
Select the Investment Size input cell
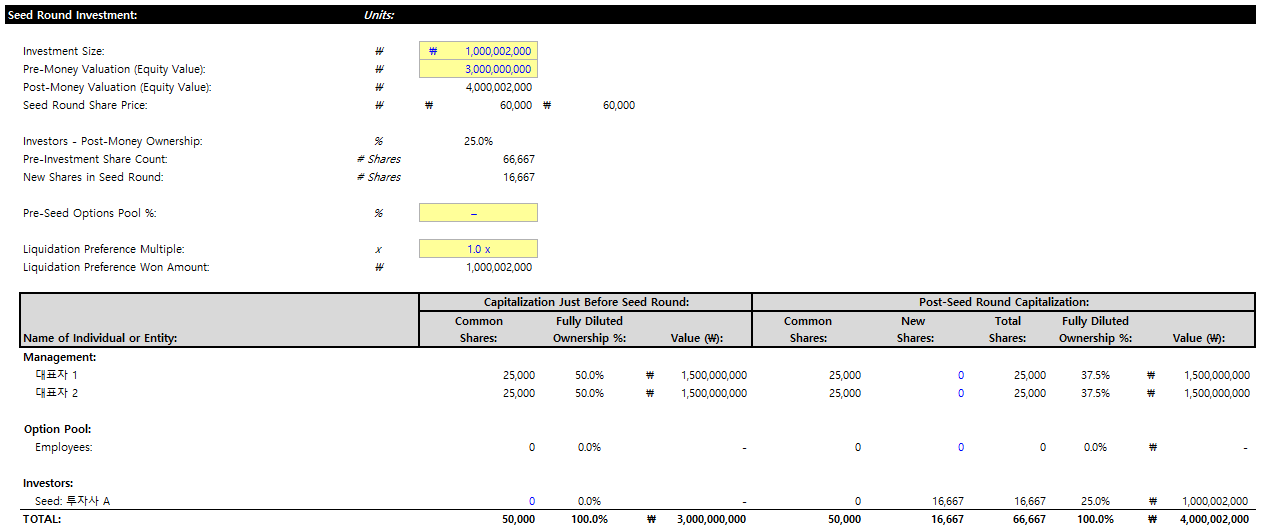tap(478, 51)
